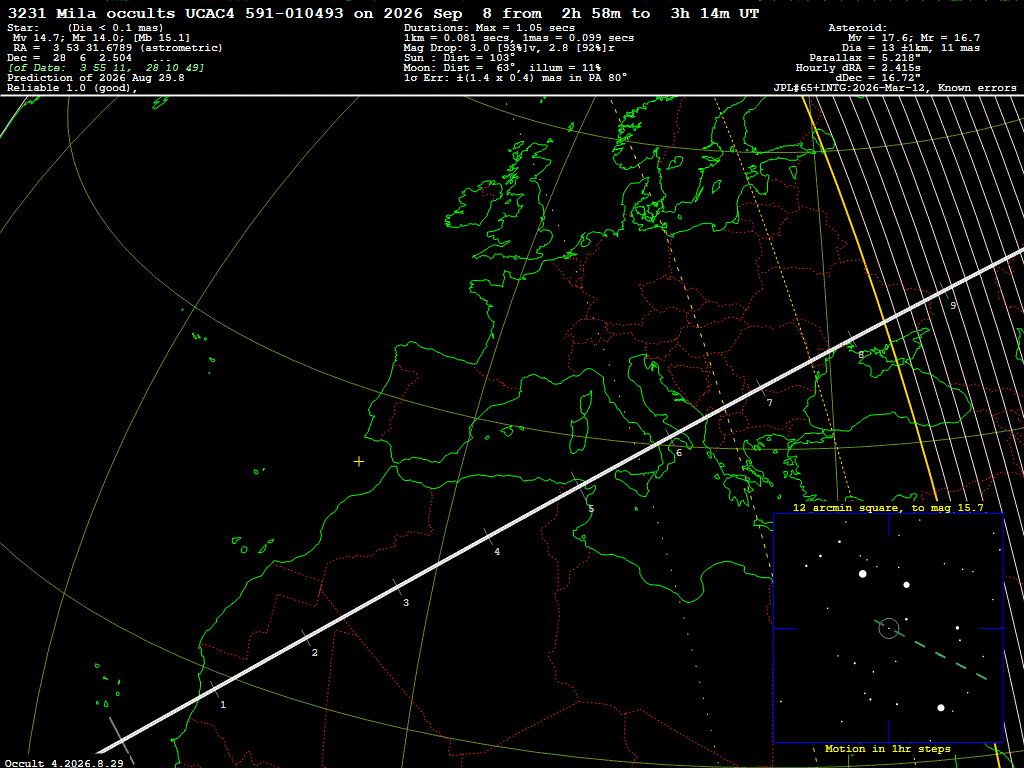Screen dimensions: 1024x768
Task: Click the '3231 Mila occults' title text
Action: 91,13
